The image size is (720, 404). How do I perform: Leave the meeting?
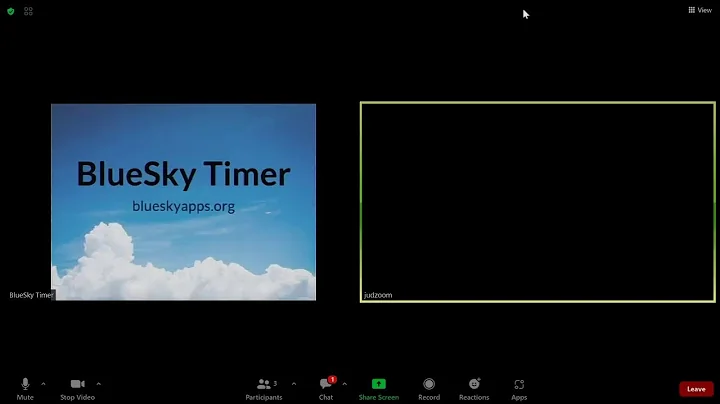coord(696,389)
